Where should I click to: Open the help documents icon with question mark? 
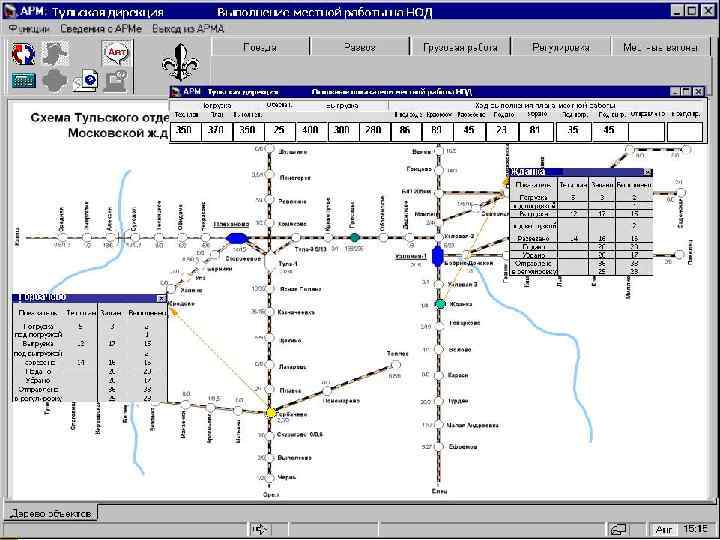[86, 81]
